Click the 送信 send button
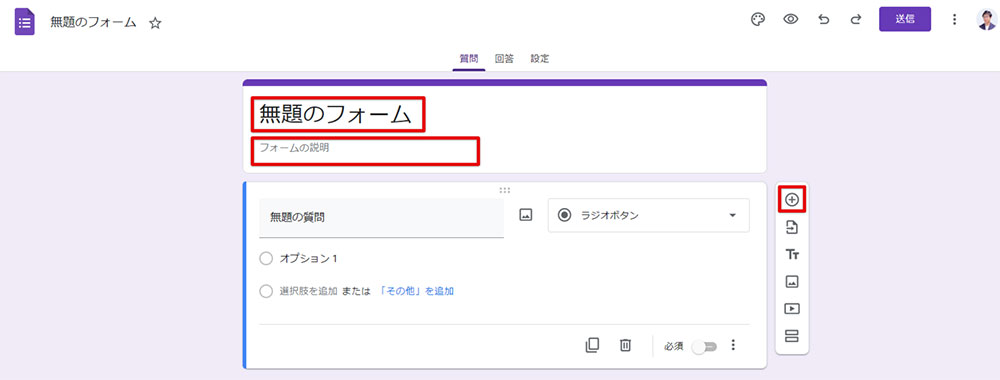This screenshot has height=380, width=1000. click(x=904, y=19)
